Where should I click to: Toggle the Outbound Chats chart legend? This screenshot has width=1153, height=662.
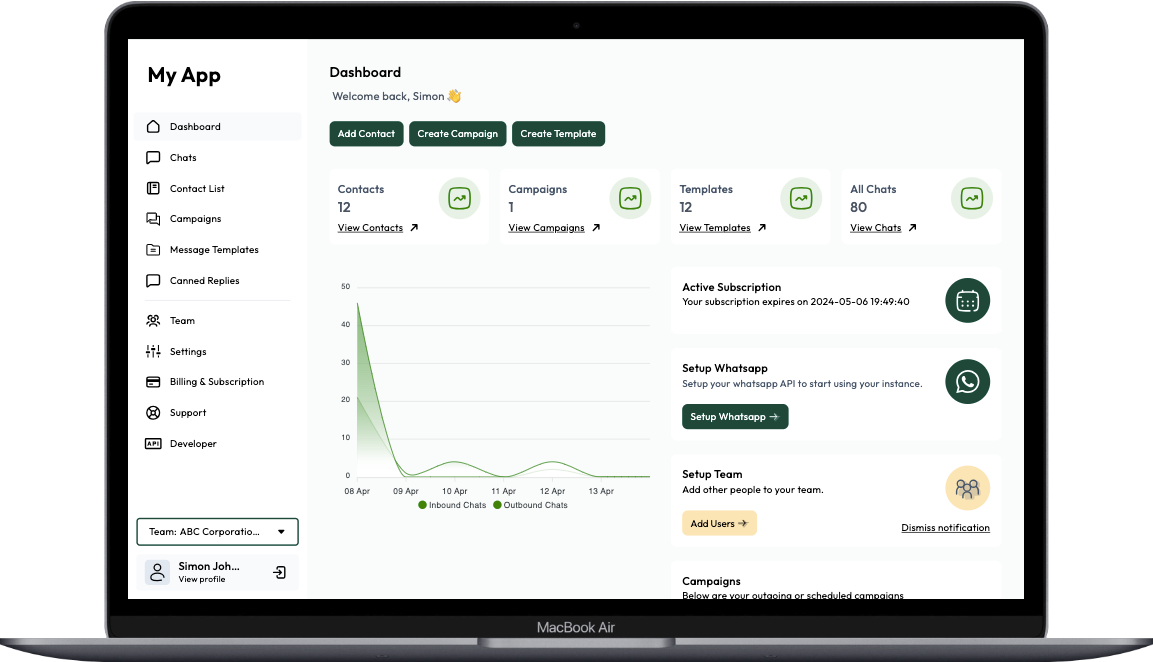point(530,505)
